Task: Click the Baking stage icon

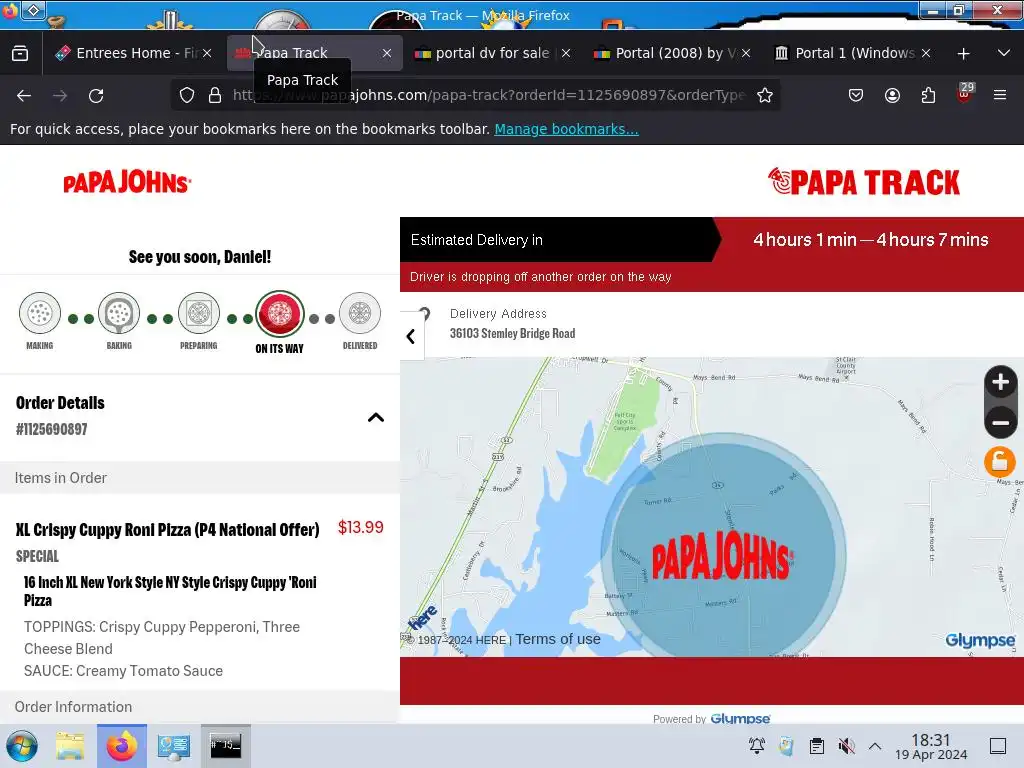Action: pos(119,313)
